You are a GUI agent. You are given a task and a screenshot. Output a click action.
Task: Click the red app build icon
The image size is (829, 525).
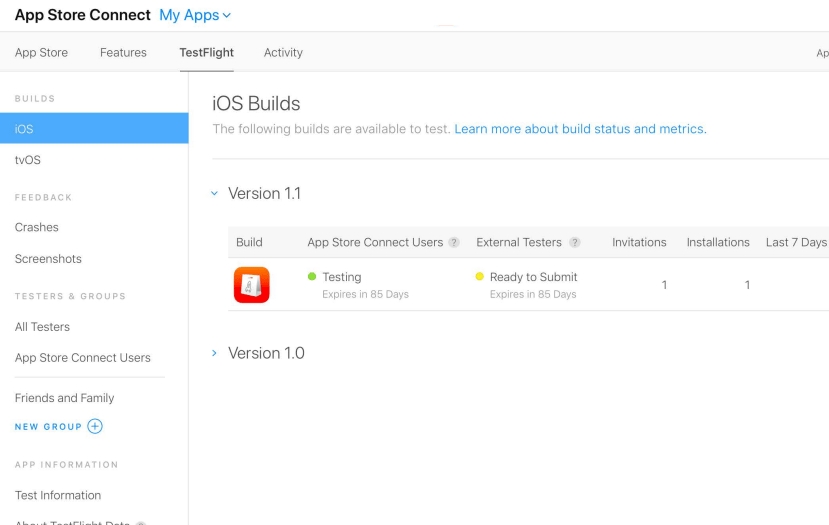pos(251,285)
